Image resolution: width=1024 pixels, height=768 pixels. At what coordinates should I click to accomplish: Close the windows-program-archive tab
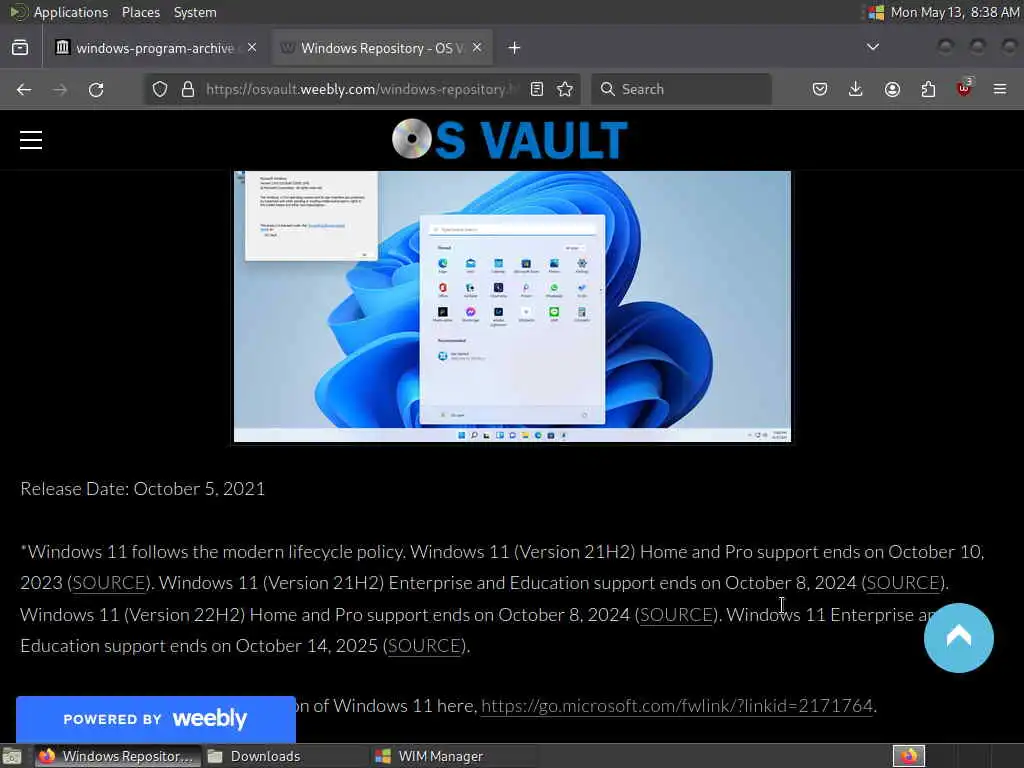252,48
